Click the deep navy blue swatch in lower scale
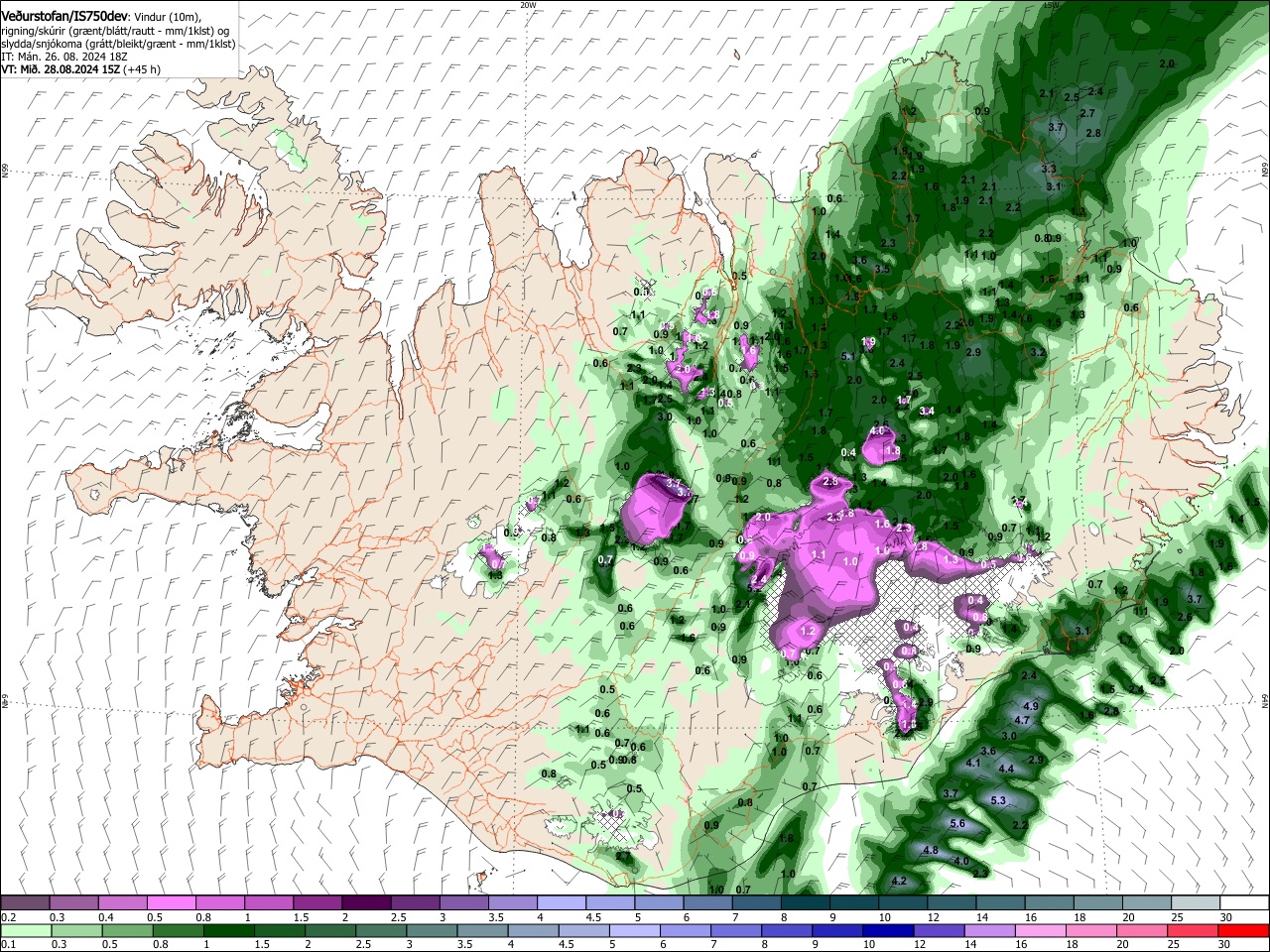The width and height of the screenshot is (1270, 952). point(889,930)
